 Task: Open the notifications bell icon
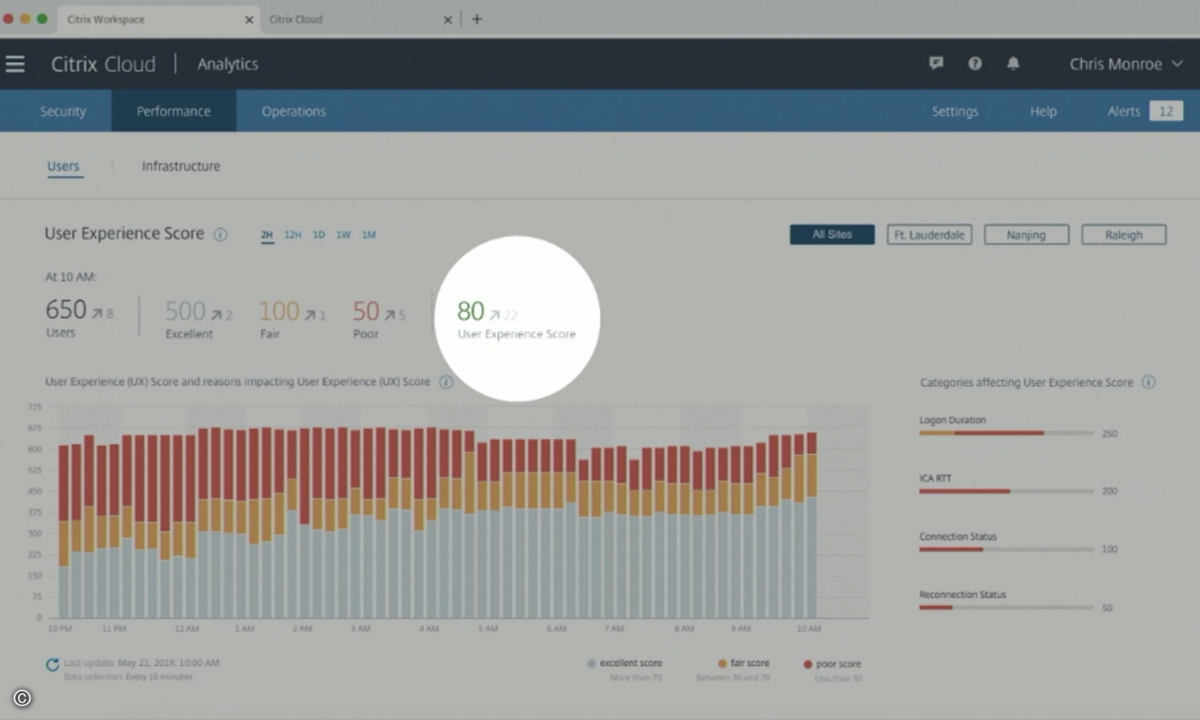tap(1013, 63)
